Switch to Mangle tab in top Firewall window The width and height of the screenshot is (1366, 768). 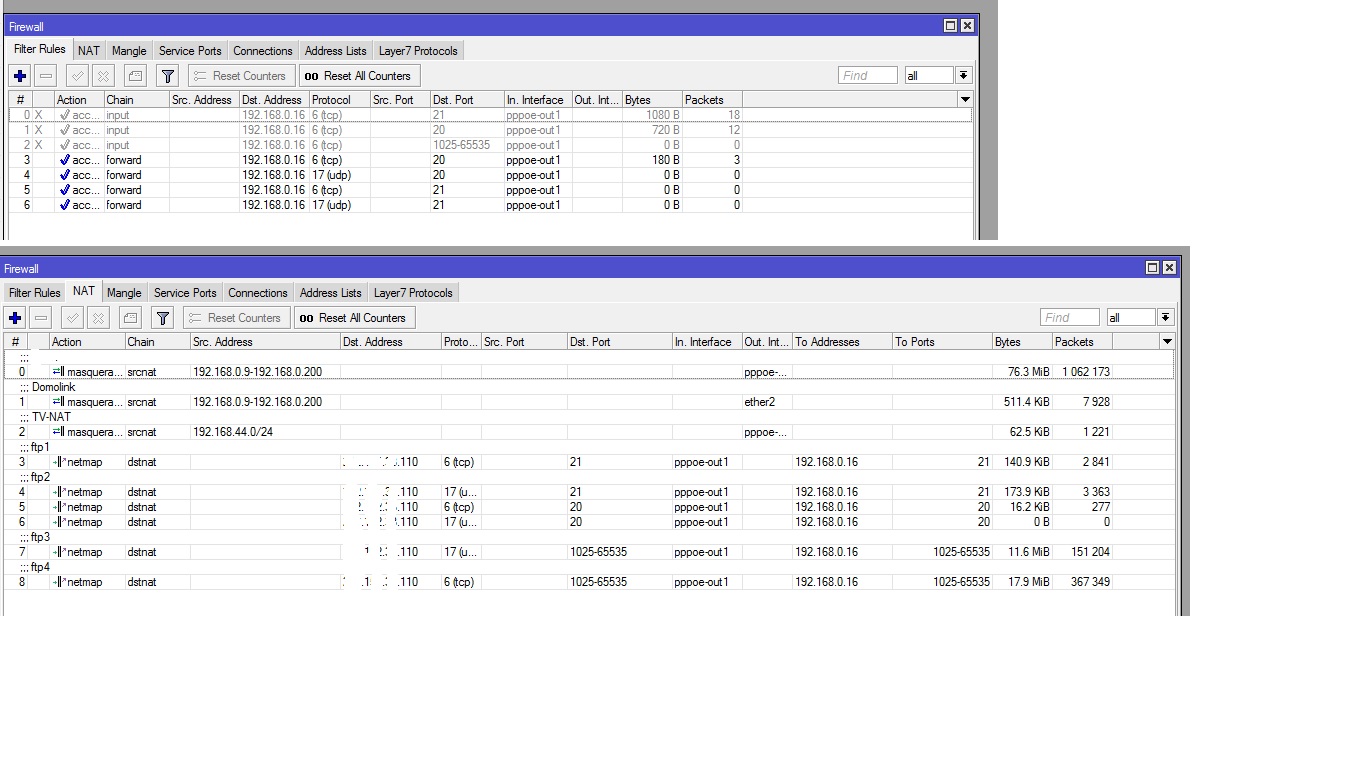pos(129,51)
